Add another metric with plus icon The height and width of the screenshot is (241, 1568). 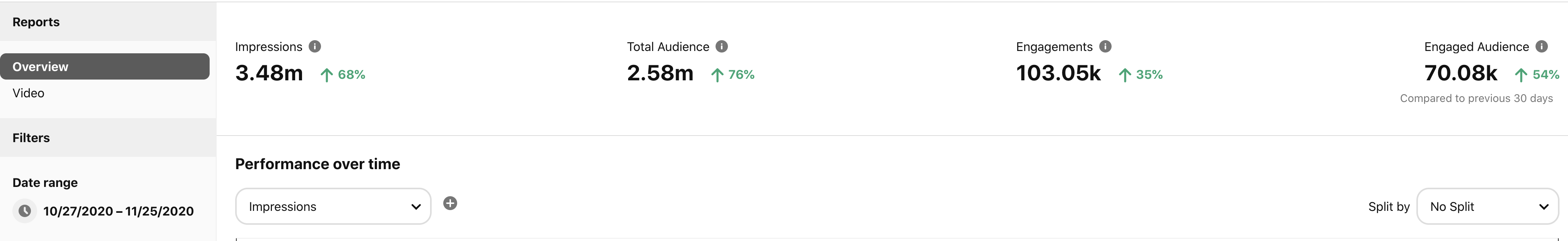450,204
